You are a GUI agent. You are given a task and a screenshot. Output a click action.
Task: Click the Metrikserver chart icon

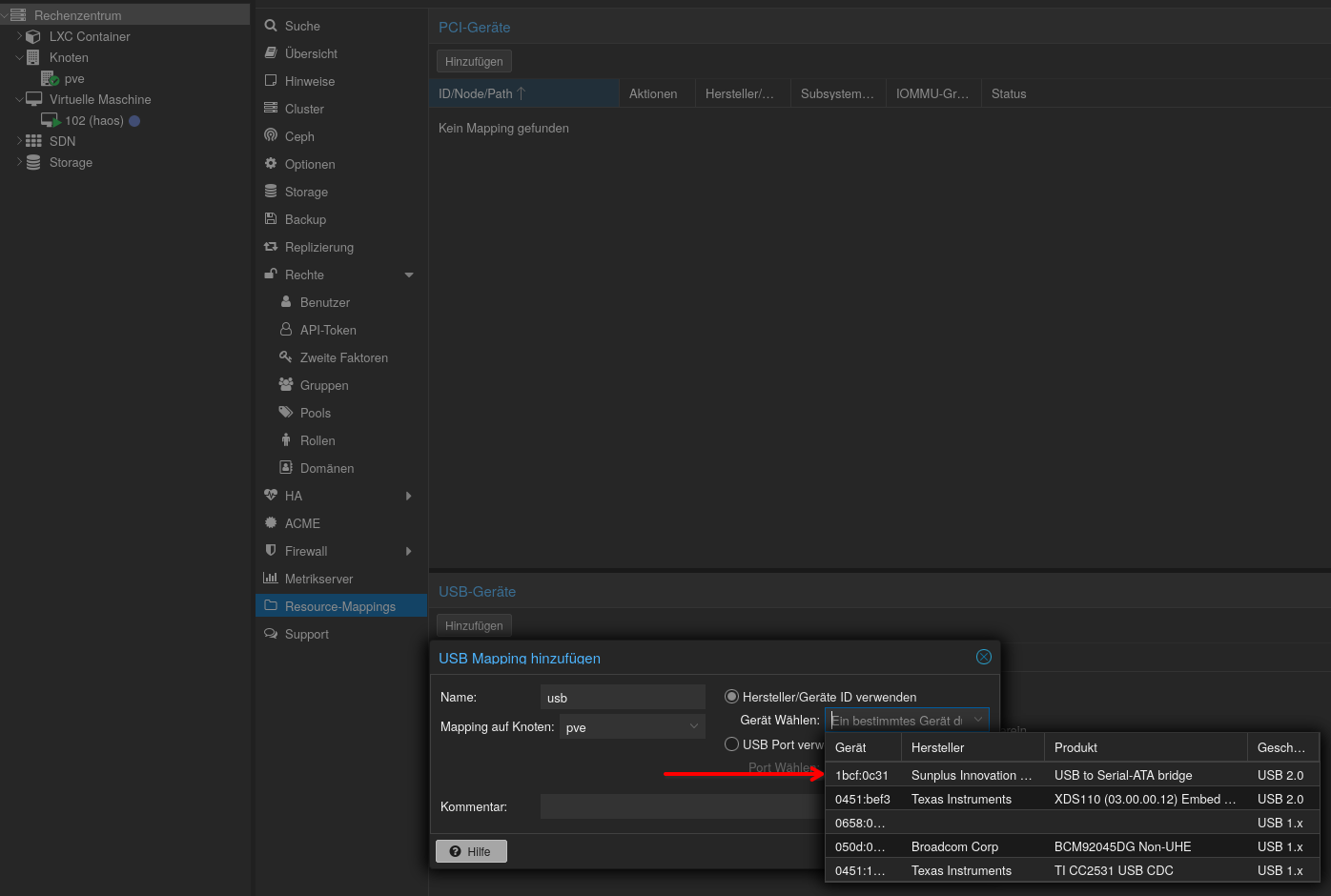pos(271,579)
